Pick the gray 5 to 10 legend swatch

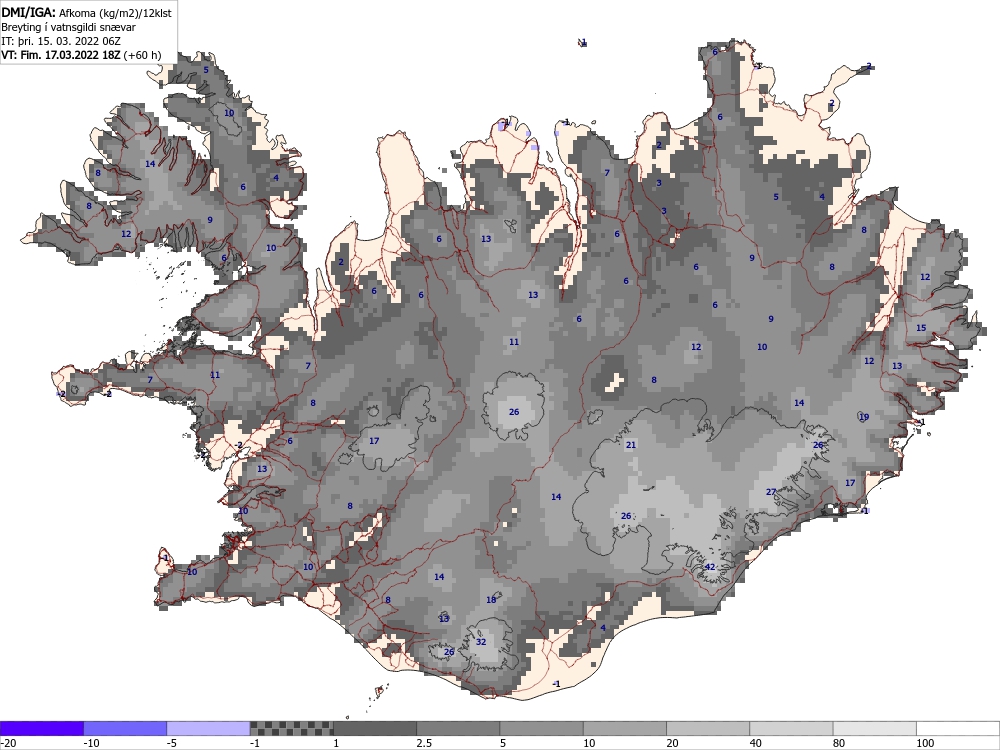point(541,728)
